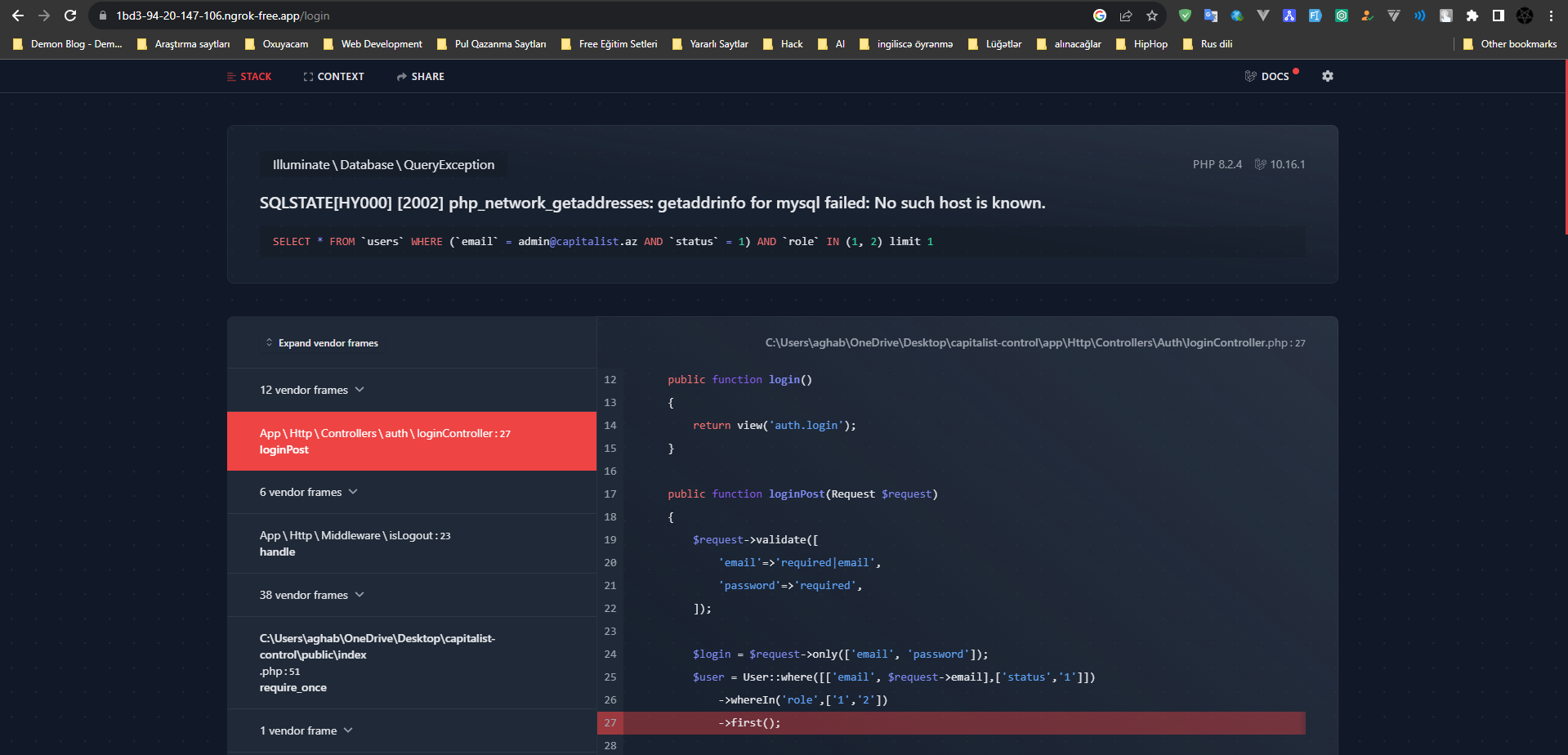
Task: Open alınacağlar bookmark folder
Action: (x=1069, y=44)
